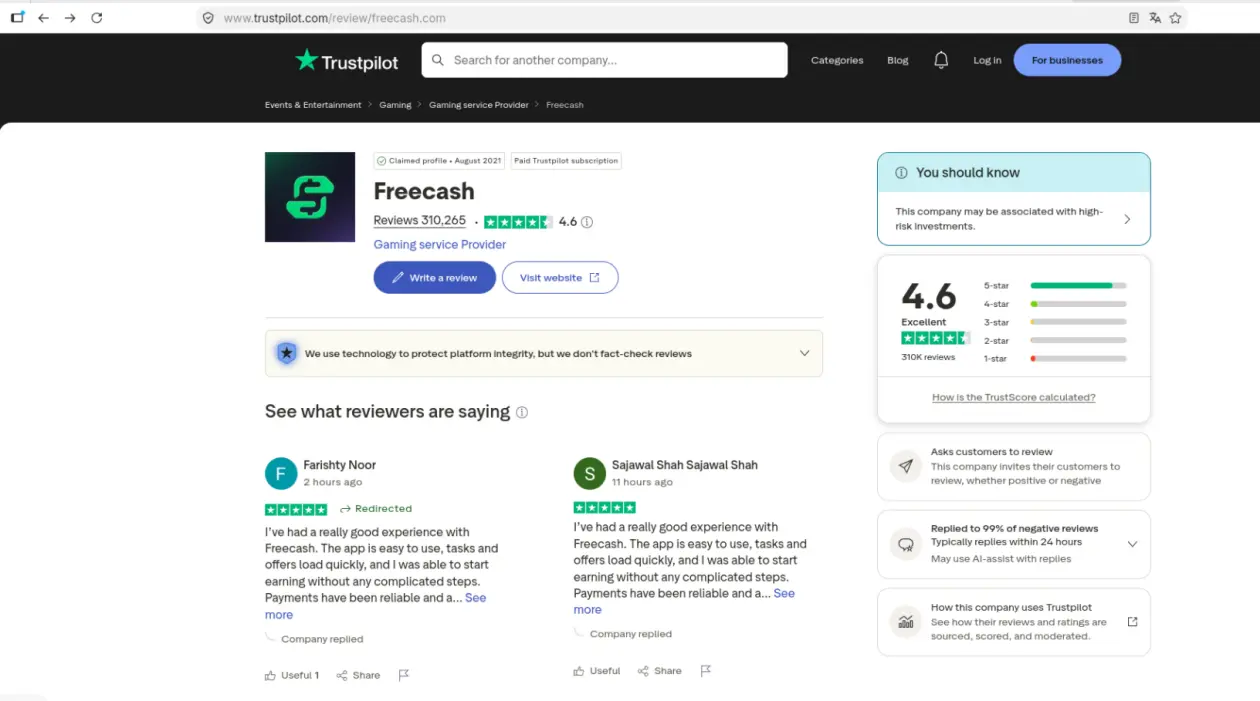Mark Sajawal Shah's review as useful
Screen dimensions: 1260x701
pyautogui.click(x=597, y=671)
